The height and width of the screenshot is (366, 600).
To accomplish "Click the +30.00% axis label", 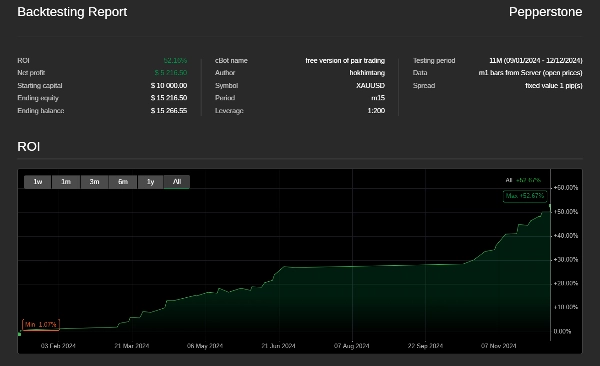I will tap(566, 260).
